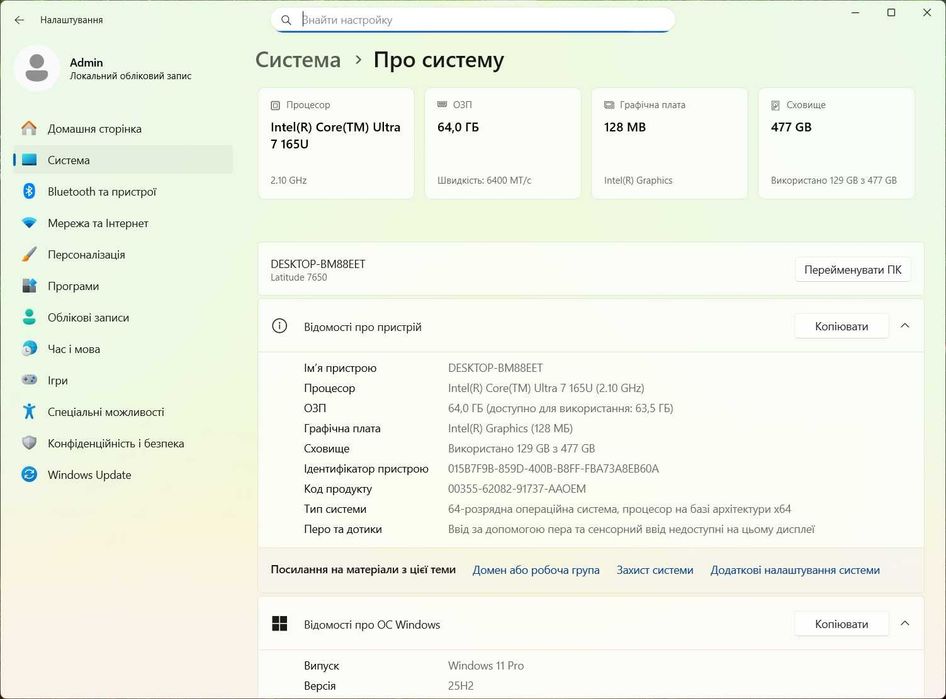Click the gamepad icon beside Ігри

29,380
